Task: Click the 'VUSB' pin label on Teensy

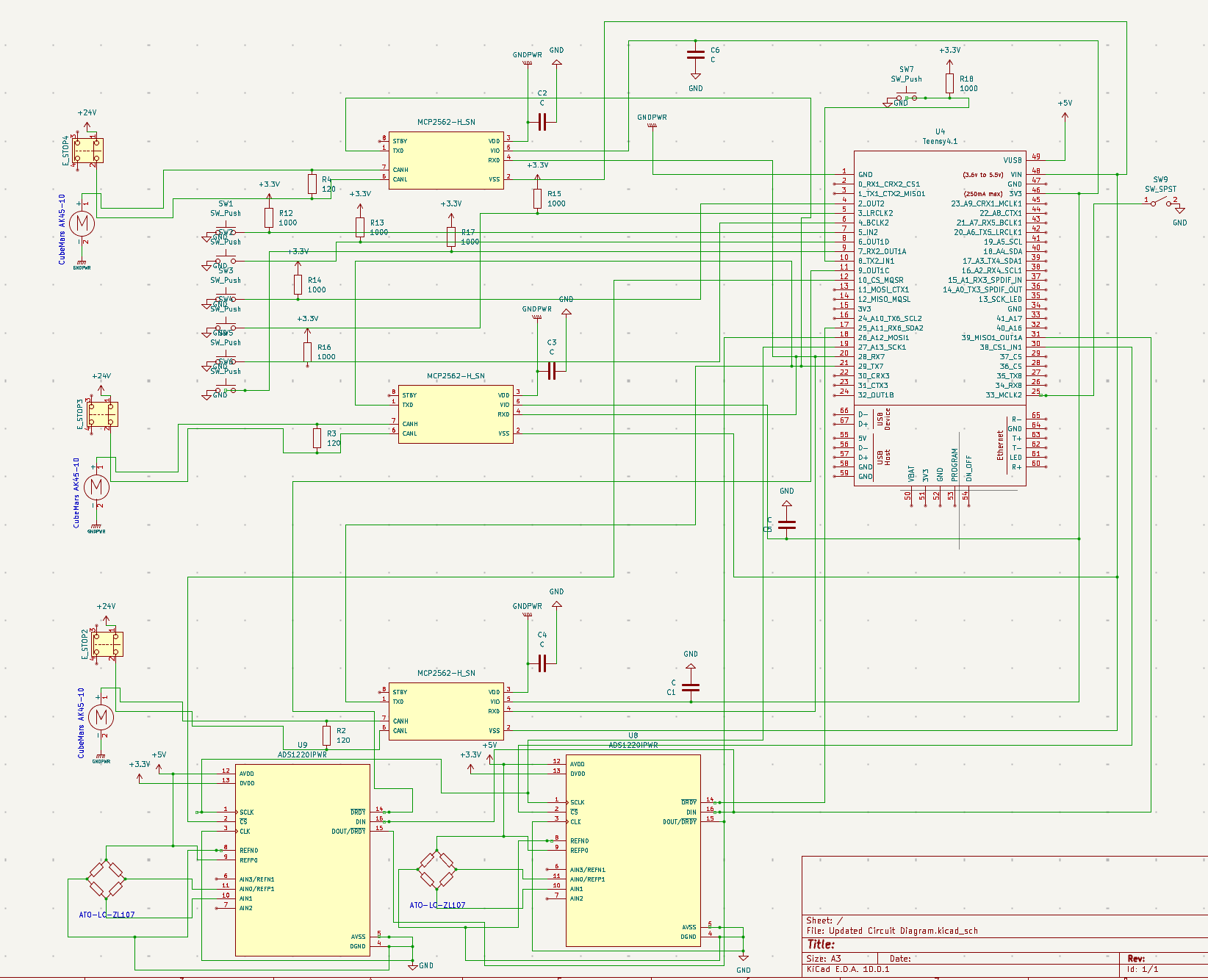Action: (x=1013, y=160)
